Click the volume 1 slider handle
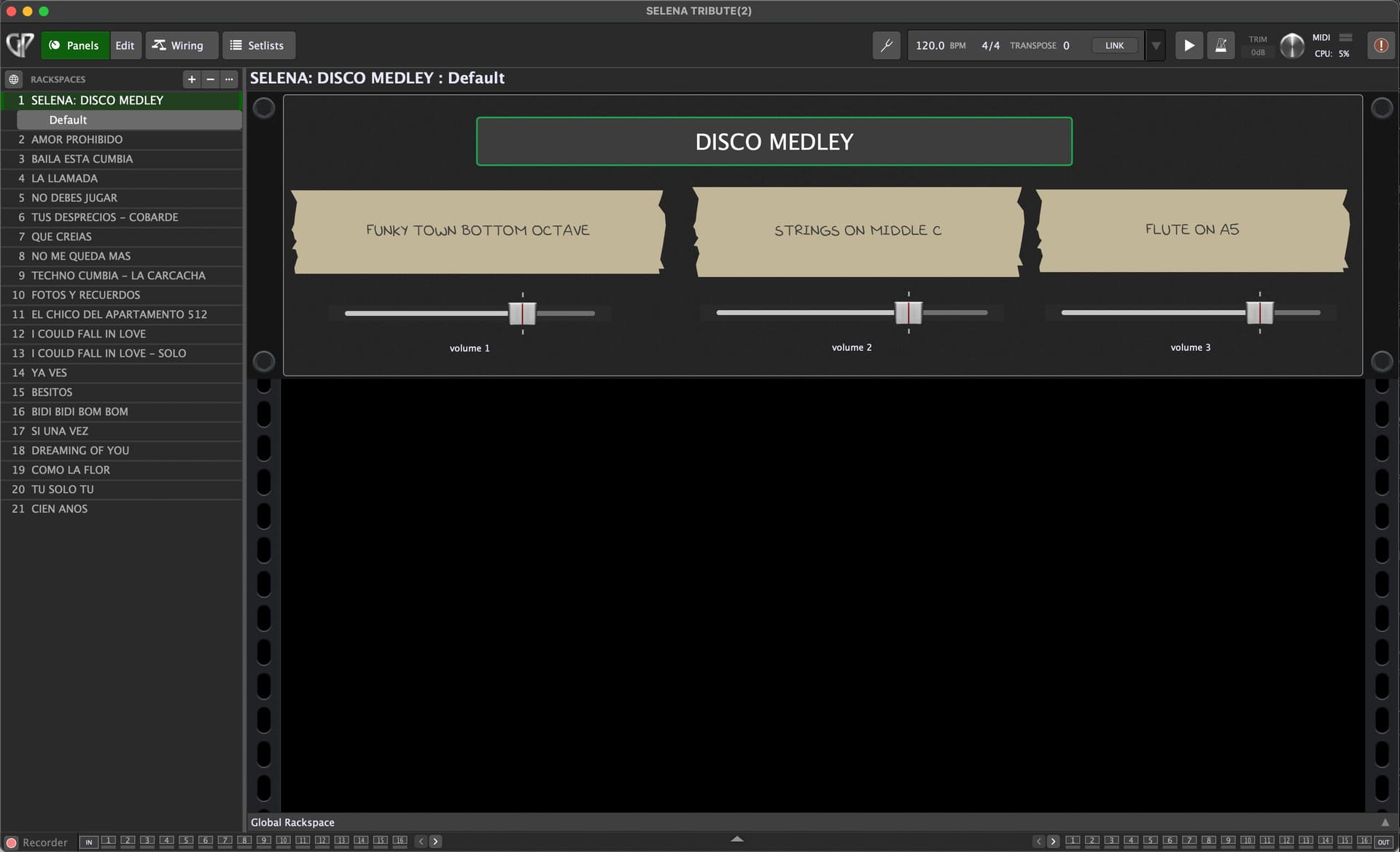Viewport: 1400px width, 852px height. coord(522,313)
